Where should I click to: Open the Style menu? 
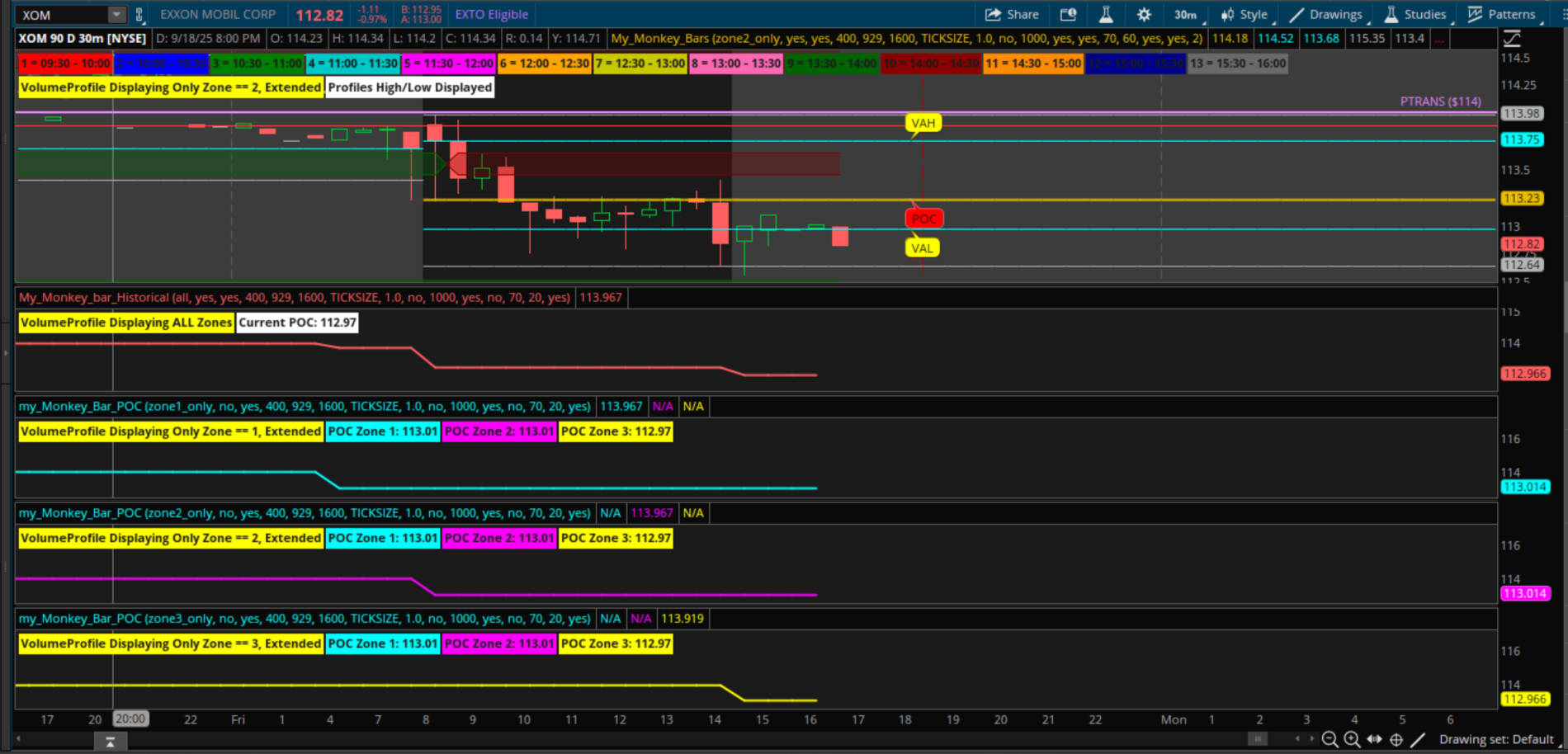coord(1244,14)
